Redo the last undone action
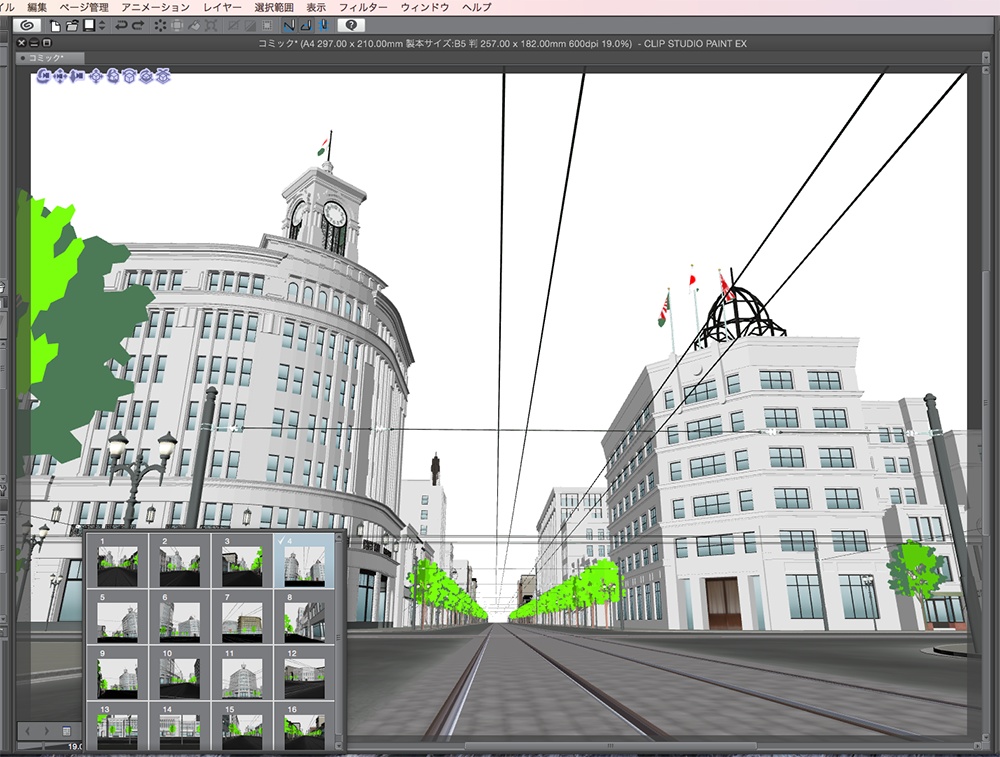1000x757 pixels. click(x=138, y=26)
